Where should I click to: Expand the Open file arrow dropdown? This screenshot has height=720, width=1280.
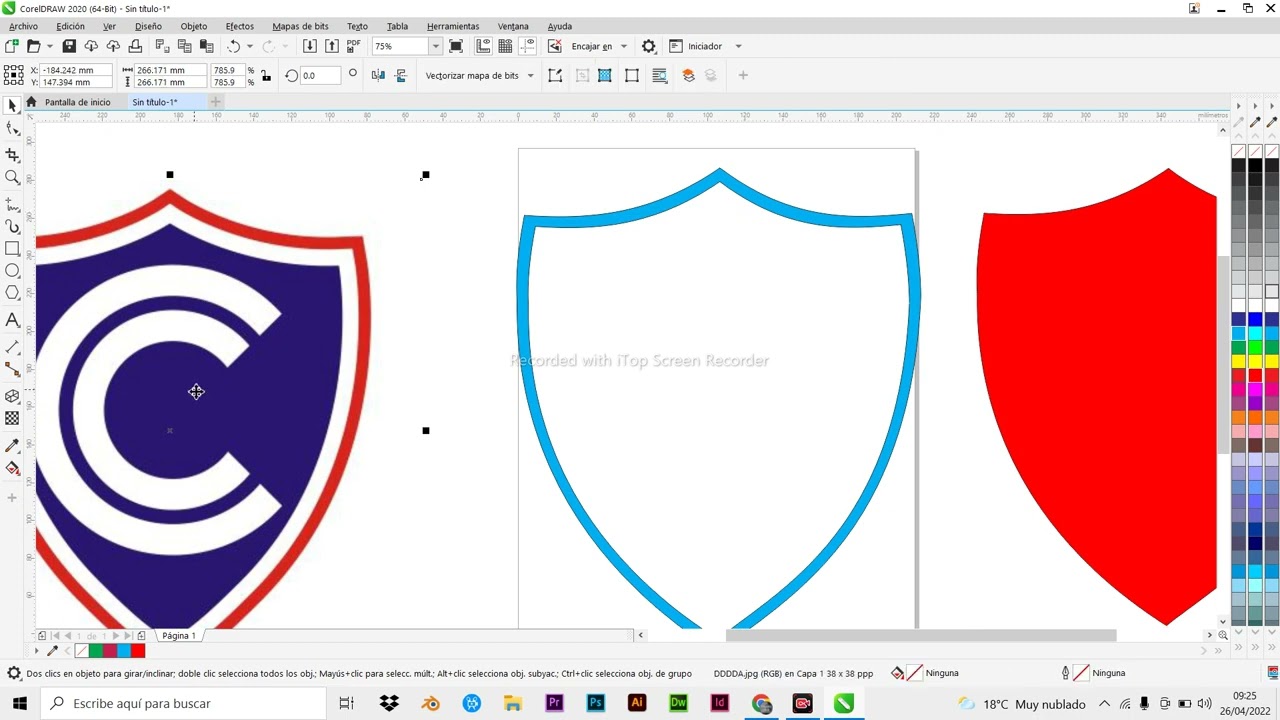[50, 46]
